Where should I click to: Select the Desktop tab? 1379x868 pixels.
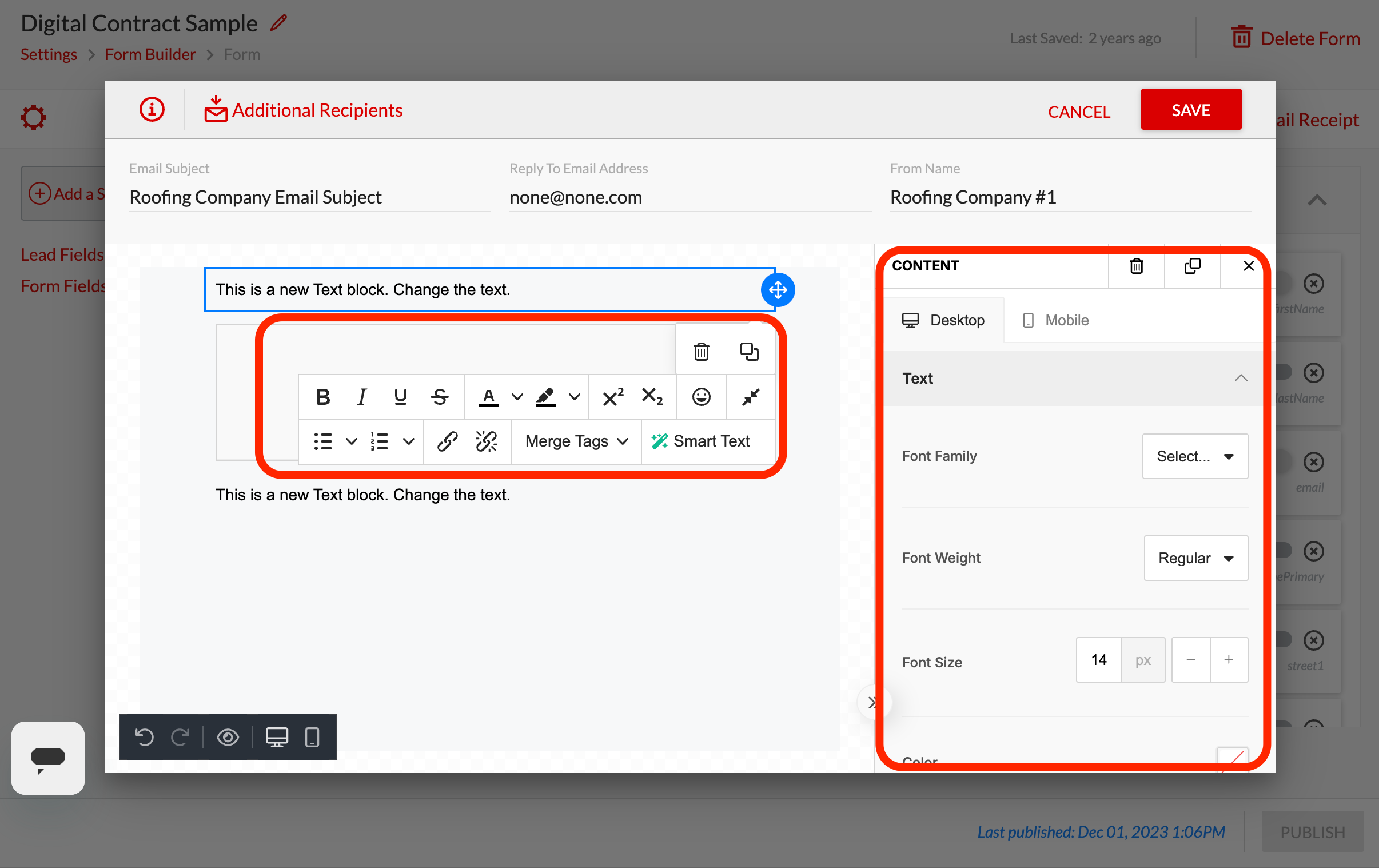click(944, 320)
